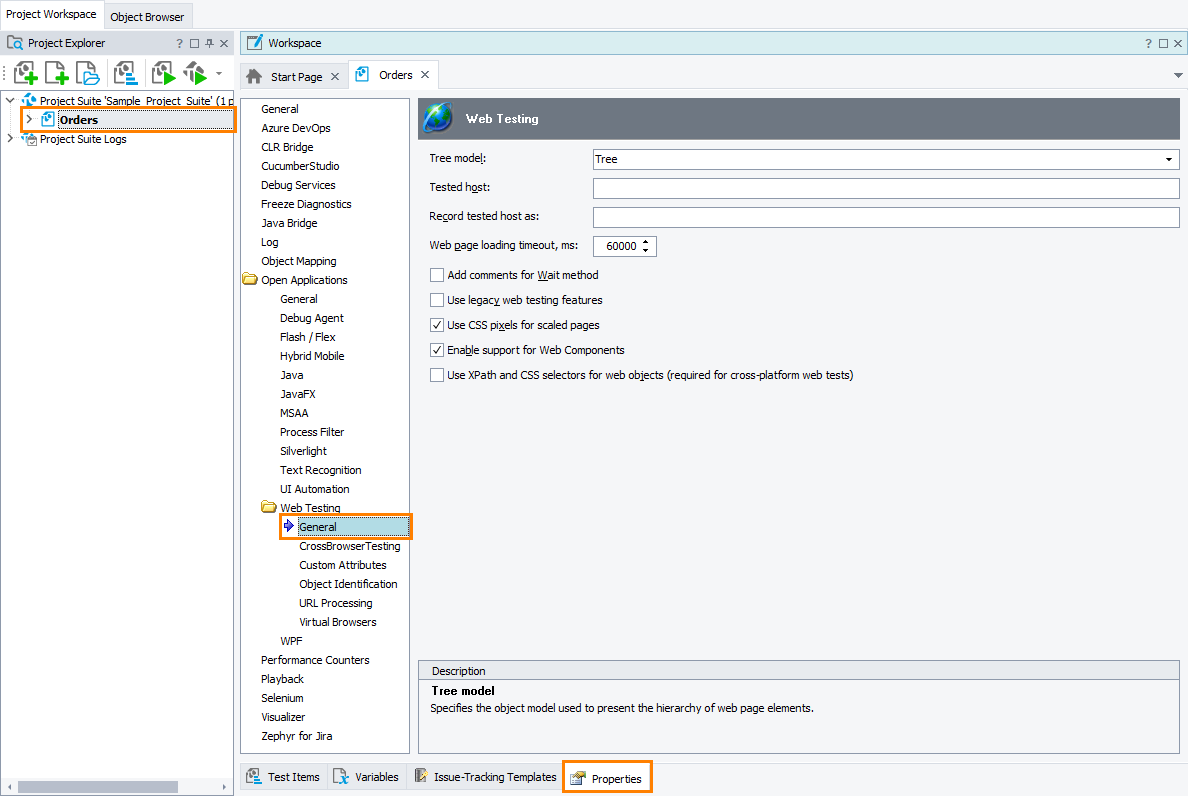Viewport: 1188px width, 796px height.
Task: Switch to the Project Workspace tab
Action: click(52, 14)
